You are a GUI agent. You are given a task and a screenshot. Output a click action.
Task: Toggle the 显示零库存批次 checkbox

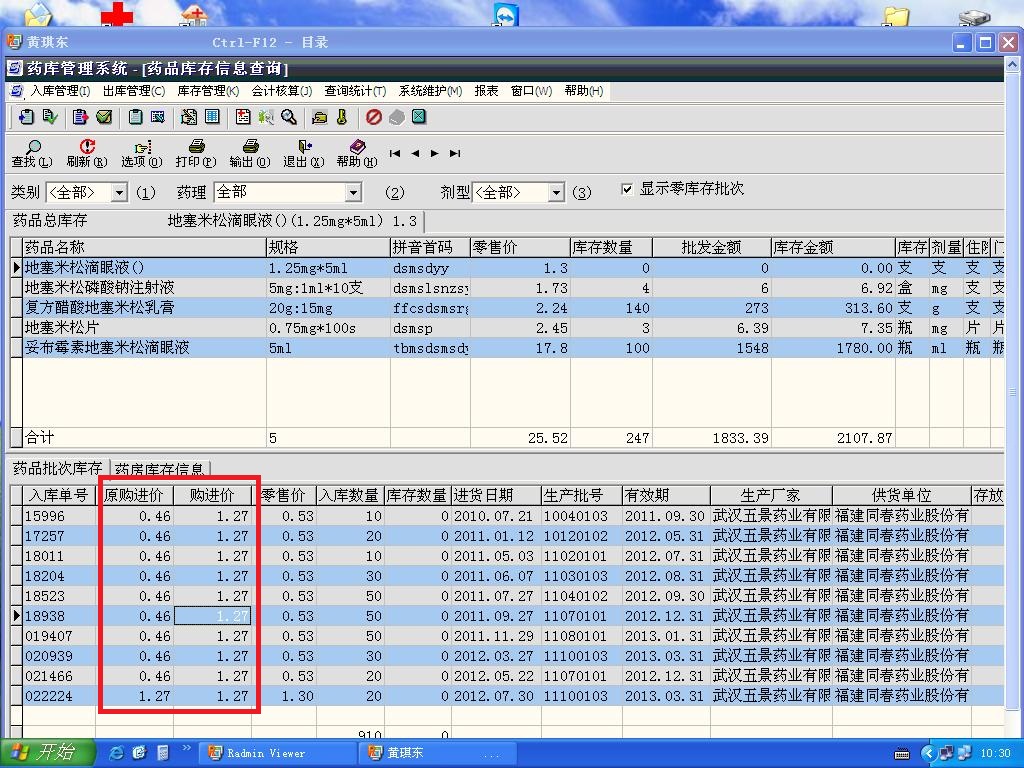[x=627, y=189]
